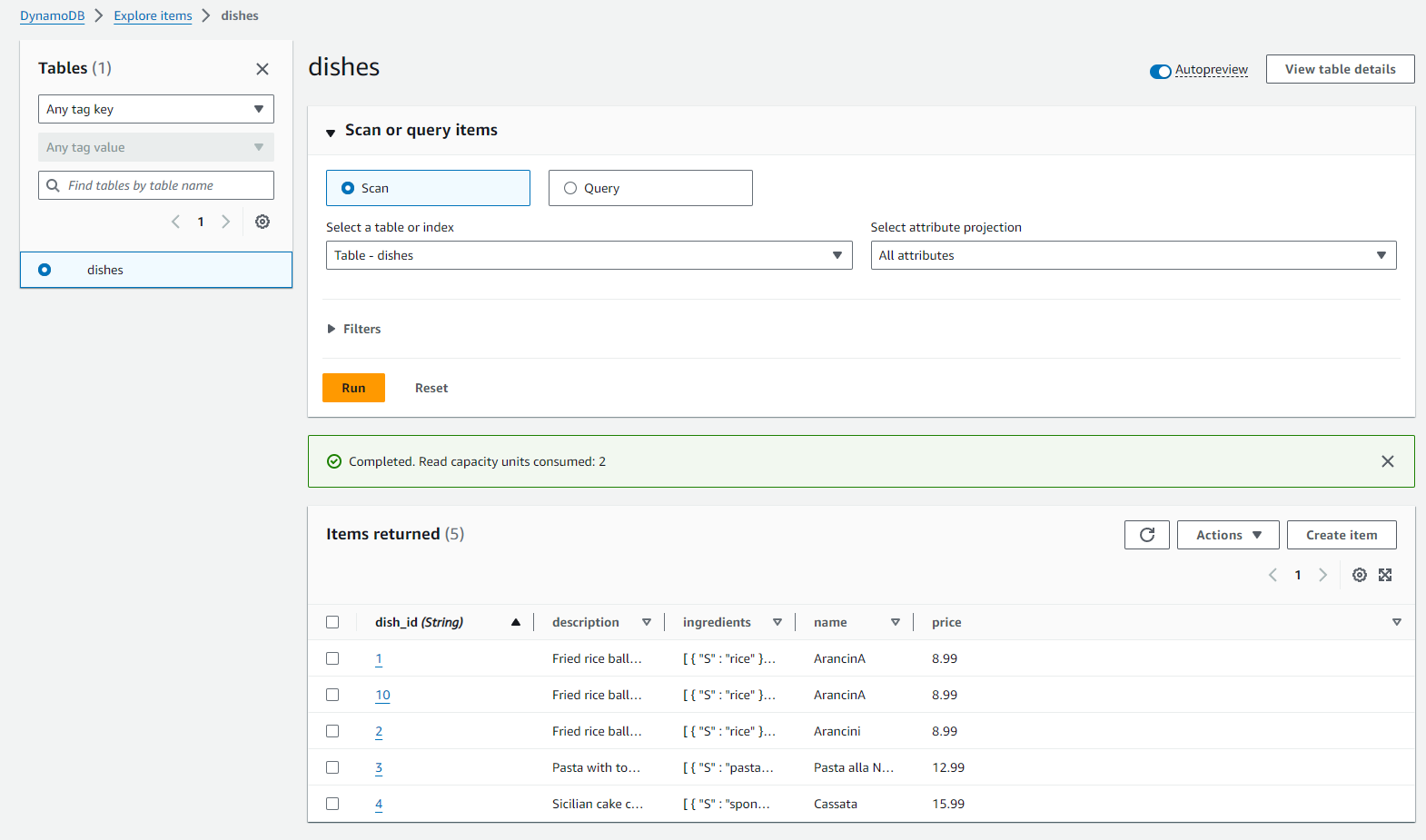Refresh the items returned list
This screenshot has height=840, width=1426.
click(1147, 535)
